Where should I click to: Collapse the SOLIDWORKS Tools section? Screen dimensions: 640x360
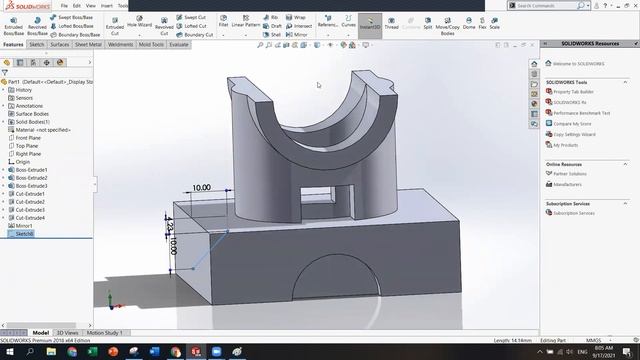(x=625, y=82)
